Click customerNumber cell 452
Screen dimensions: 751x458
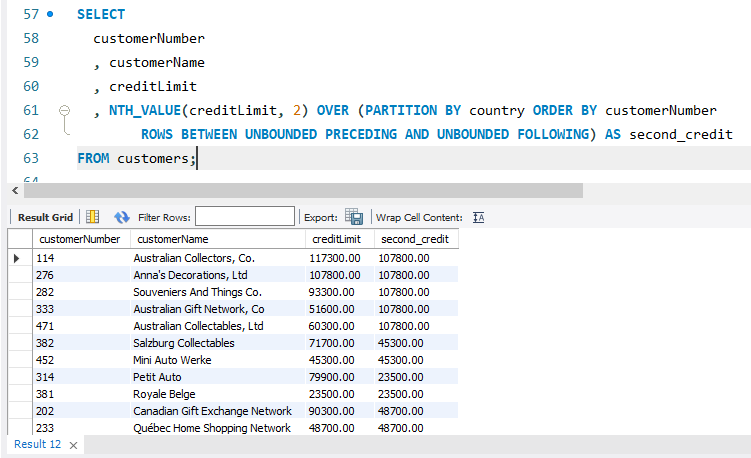[x=81, y=360]
